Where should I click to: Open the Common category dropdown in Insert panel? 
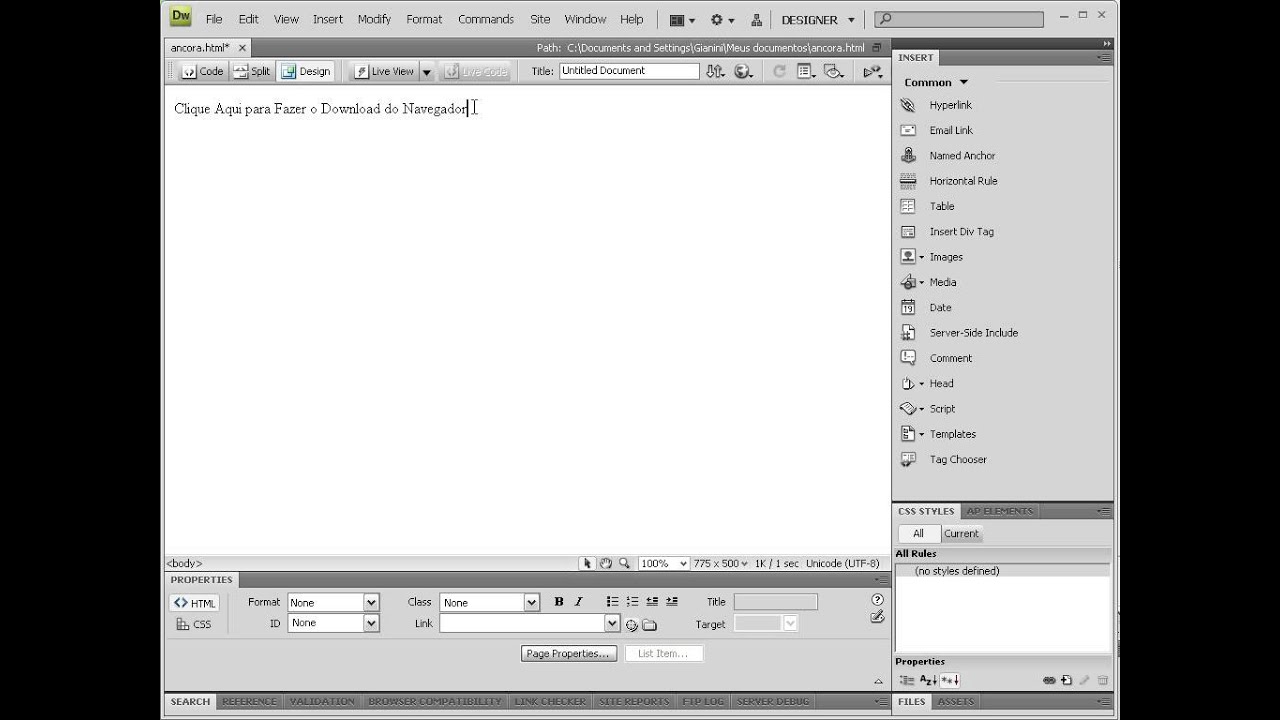coord(936,82)
